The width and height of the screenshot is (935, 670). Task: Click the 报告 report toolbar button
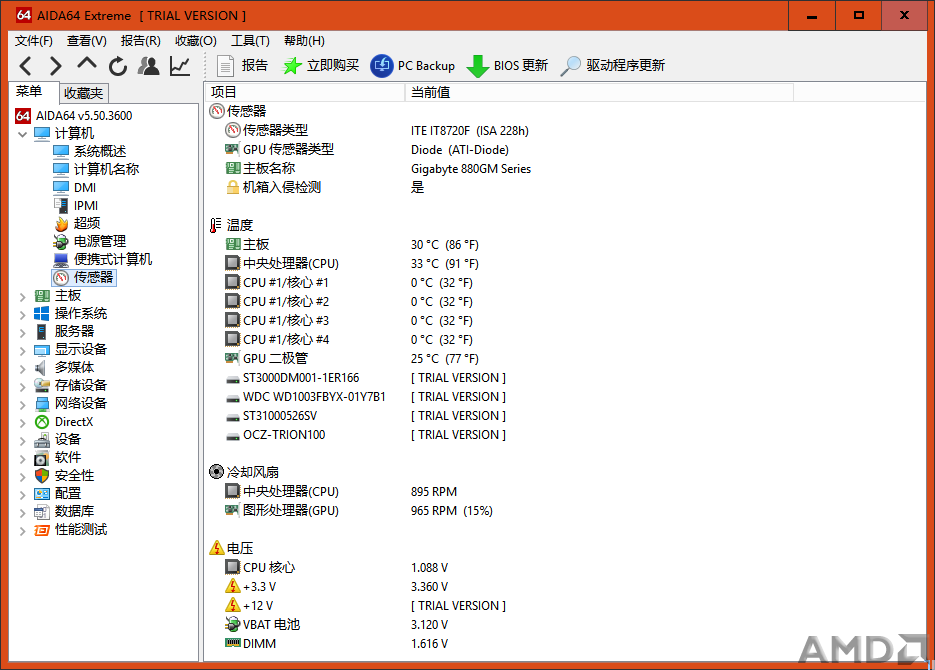(x=242, y=66)
